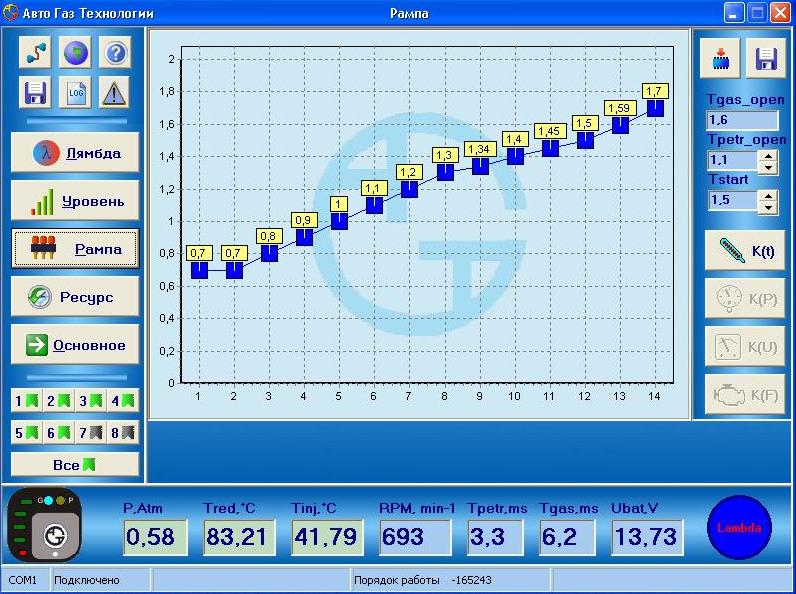Increase the Tpetr_open value with up arrow
Screen dimensions: 796x594
(x=767, y=155)
